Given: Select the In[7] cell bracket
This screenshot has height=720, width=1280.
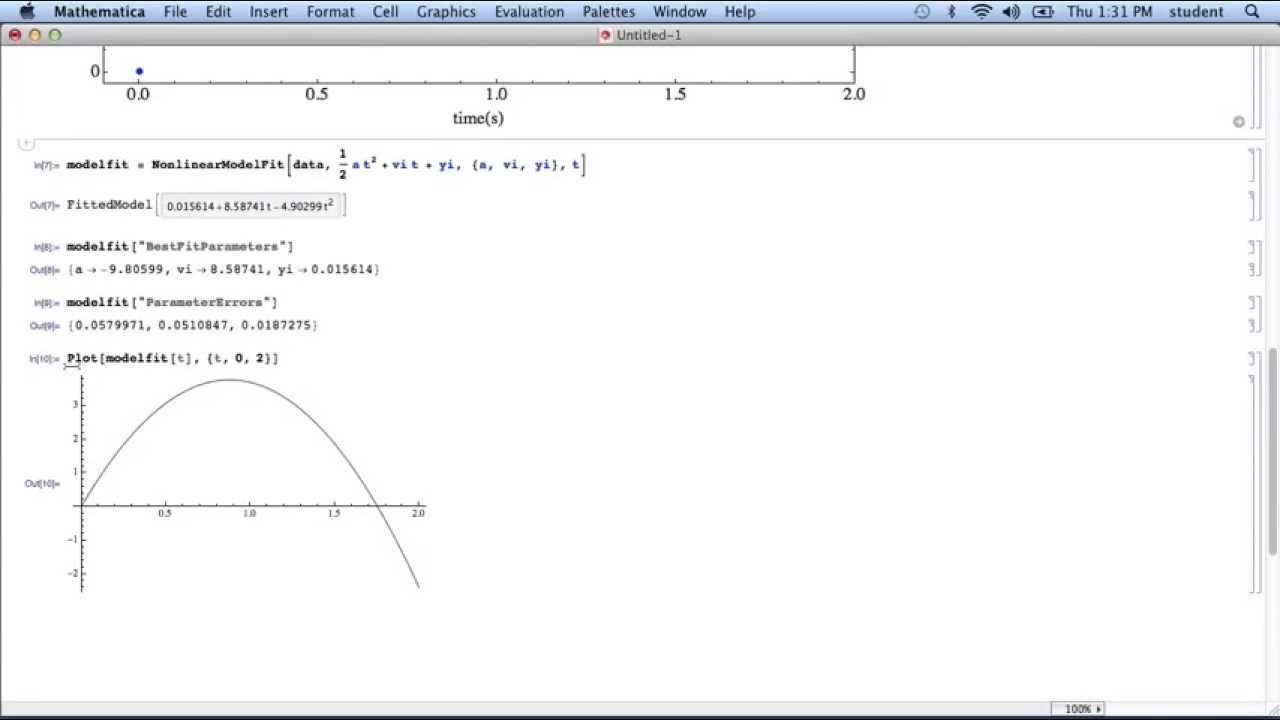Looking at the screenshot, I should (1252, 164).
